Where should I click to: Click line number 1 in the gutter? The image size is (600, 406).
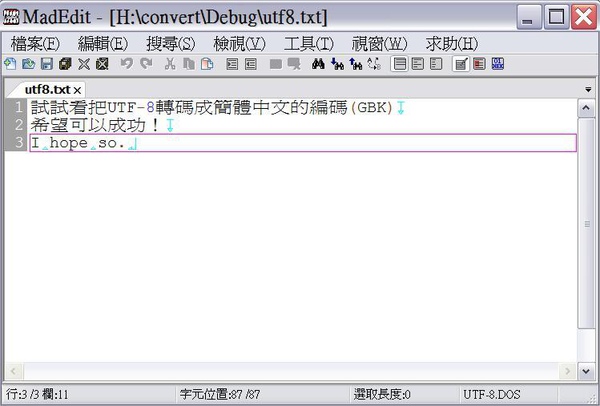click(x=18, y=108)
